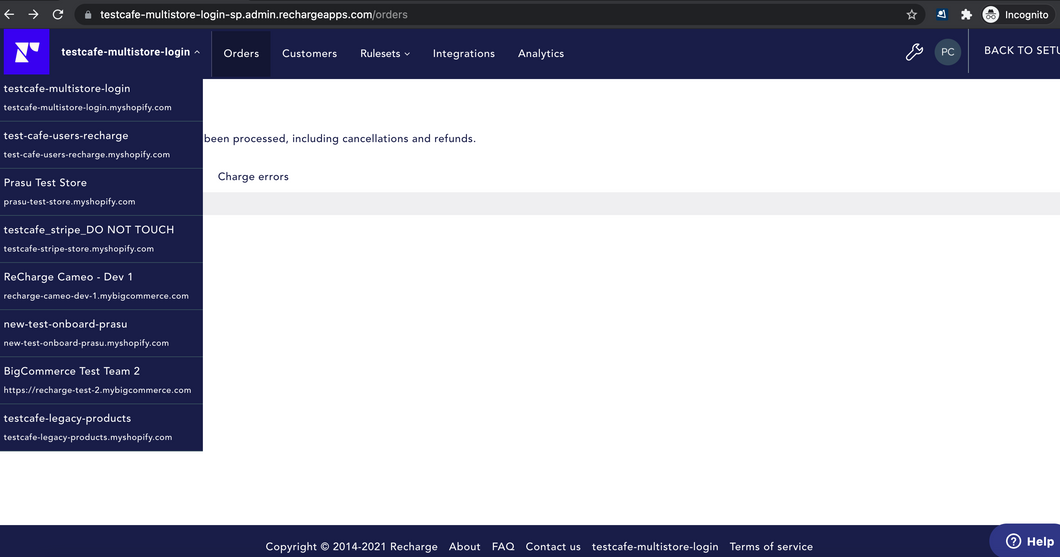Open the Help widget
The height and width of the screenshot is (557, 1060).
[x=1028, y=541]
